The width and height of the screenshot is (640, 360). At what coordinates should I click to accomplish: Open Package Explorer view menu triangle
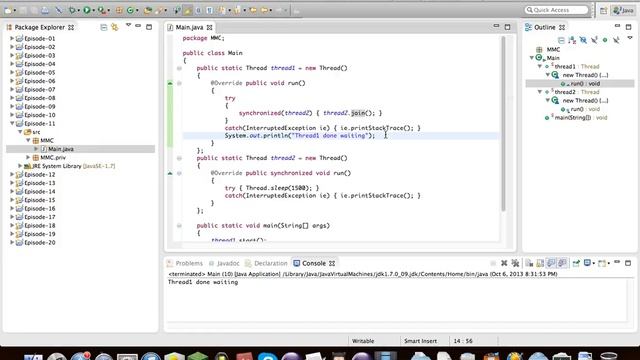(x=128, y=25)
